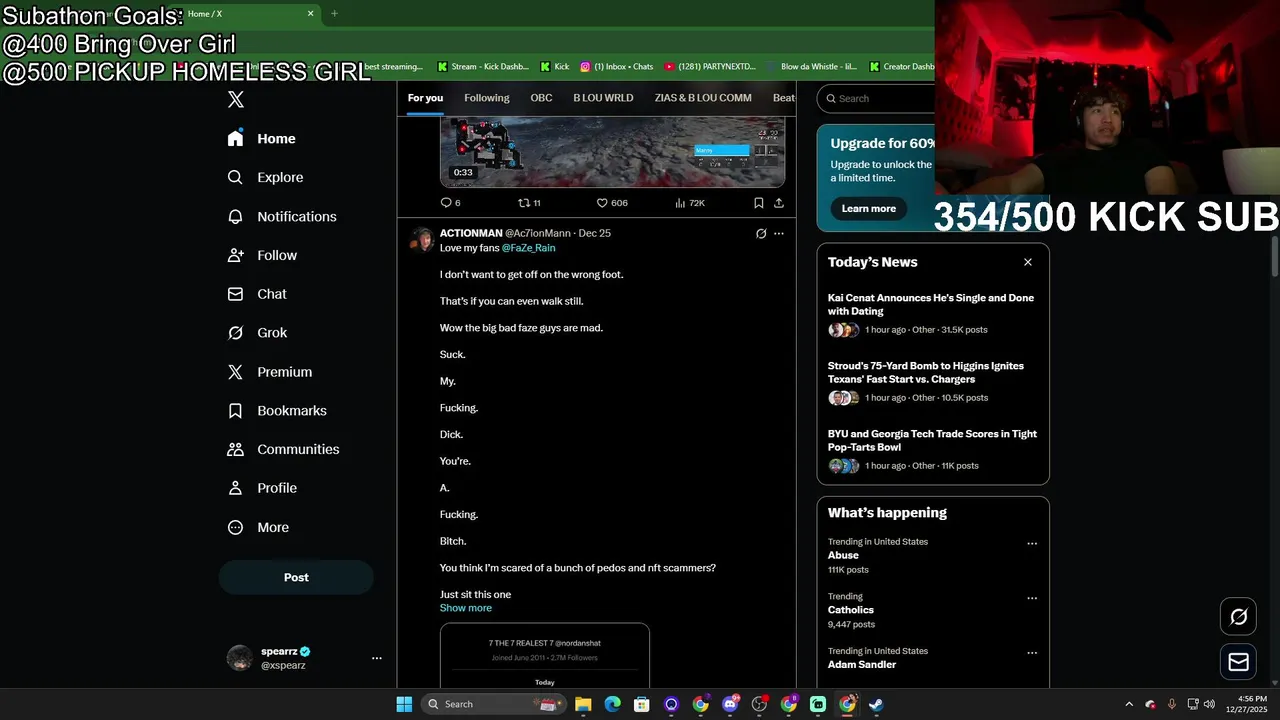
Task: Open Explore in the X sidebar
Action: [266, 177]
